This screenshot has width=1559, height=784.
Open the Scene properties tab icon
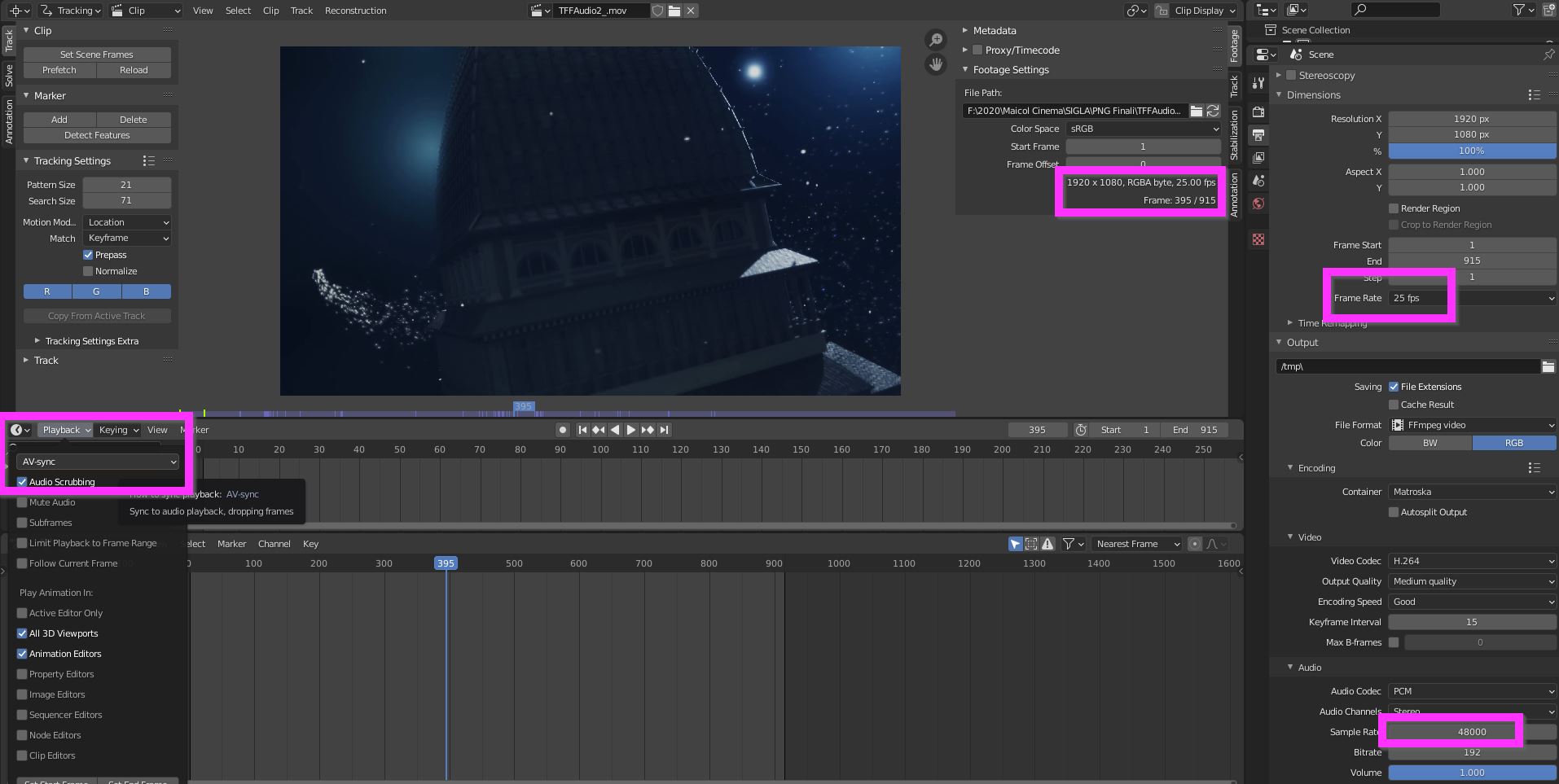click(1258, 180)
